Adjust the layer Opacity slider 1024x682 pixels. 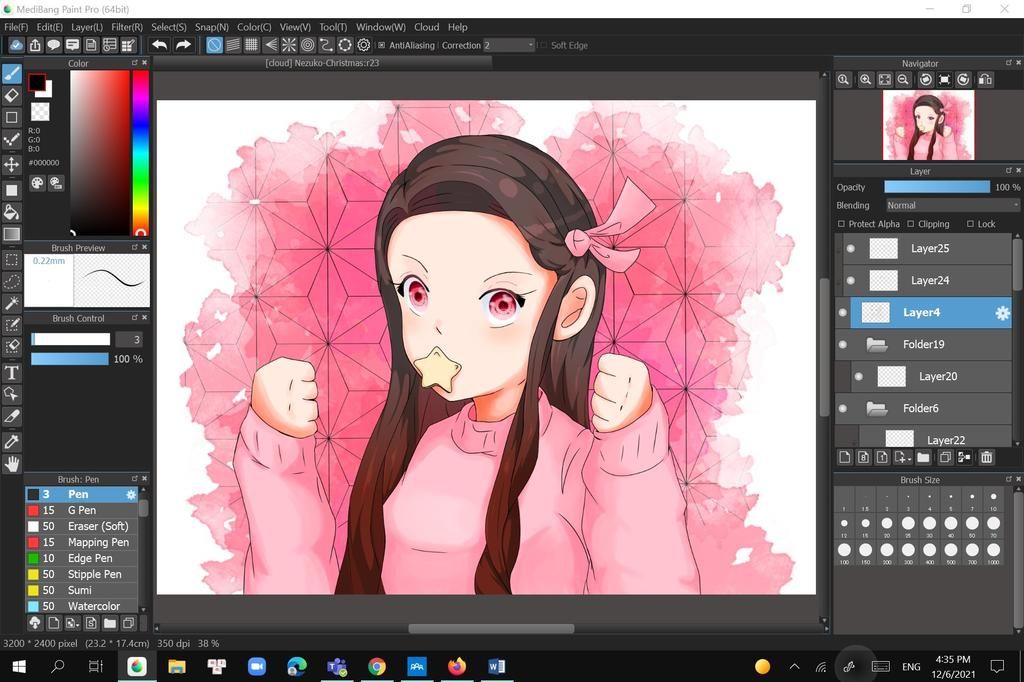937,187
